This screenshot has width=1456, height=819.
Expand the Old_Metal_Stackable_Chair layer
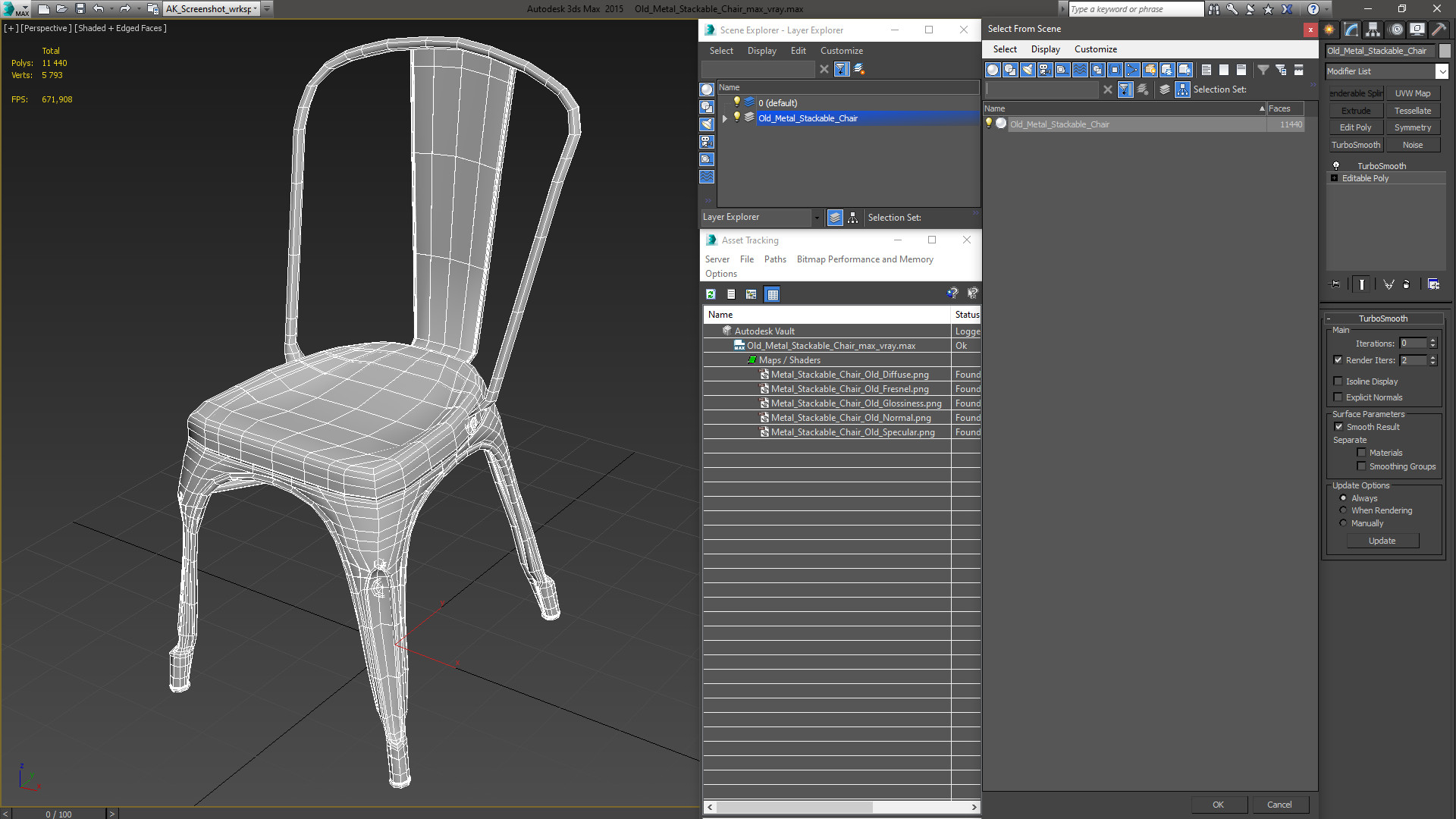(x=724, y=118)
